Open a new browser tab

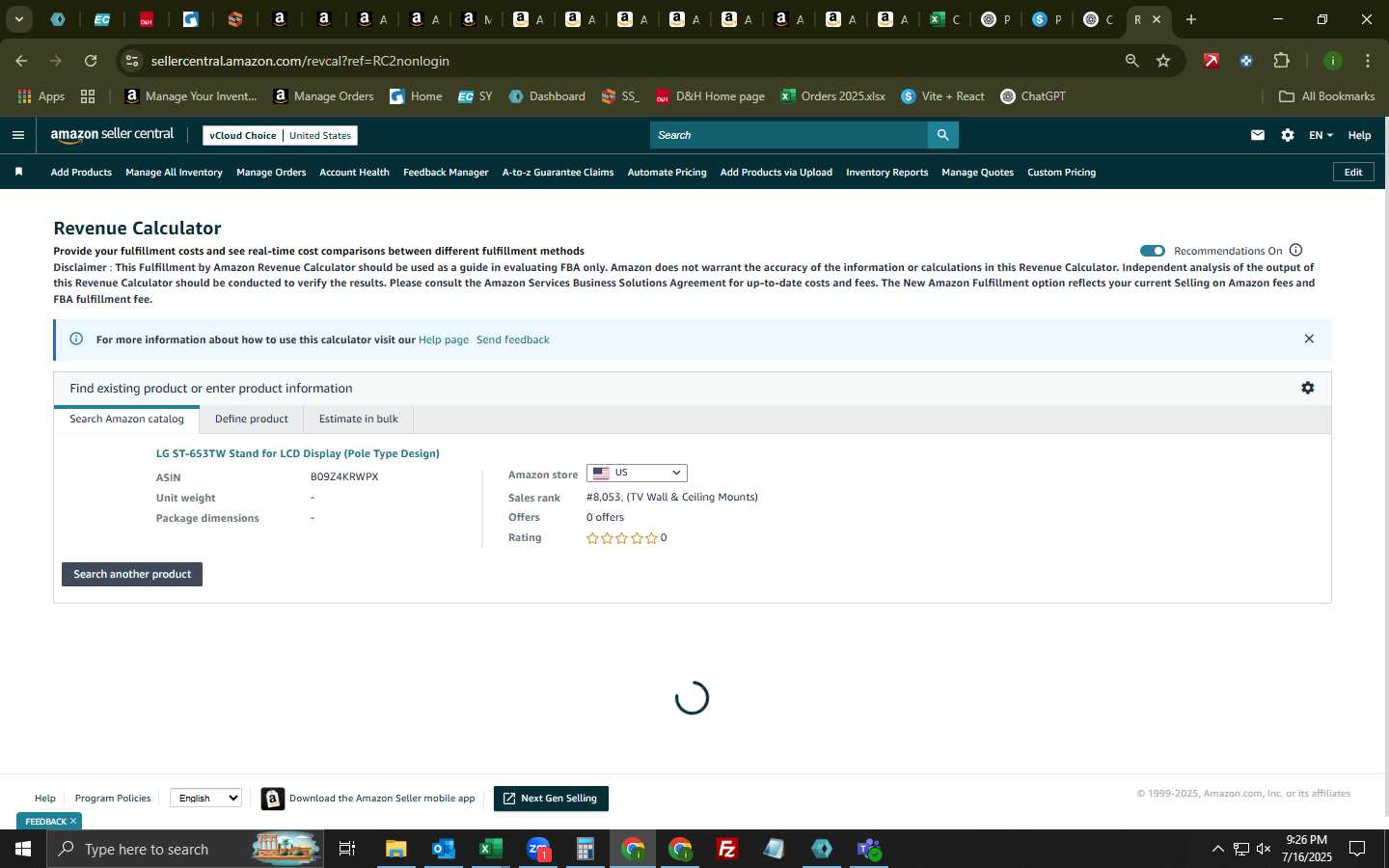tap(1191, 19)
